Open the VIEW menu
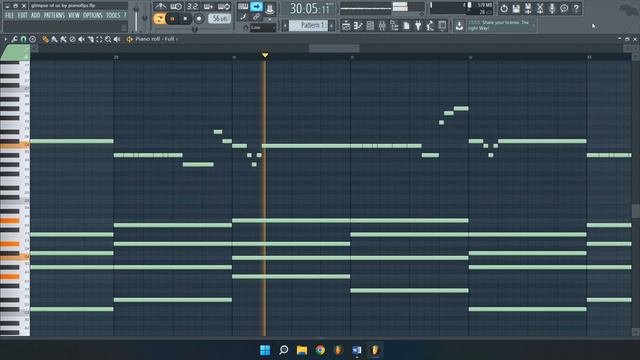 (74, 15)
